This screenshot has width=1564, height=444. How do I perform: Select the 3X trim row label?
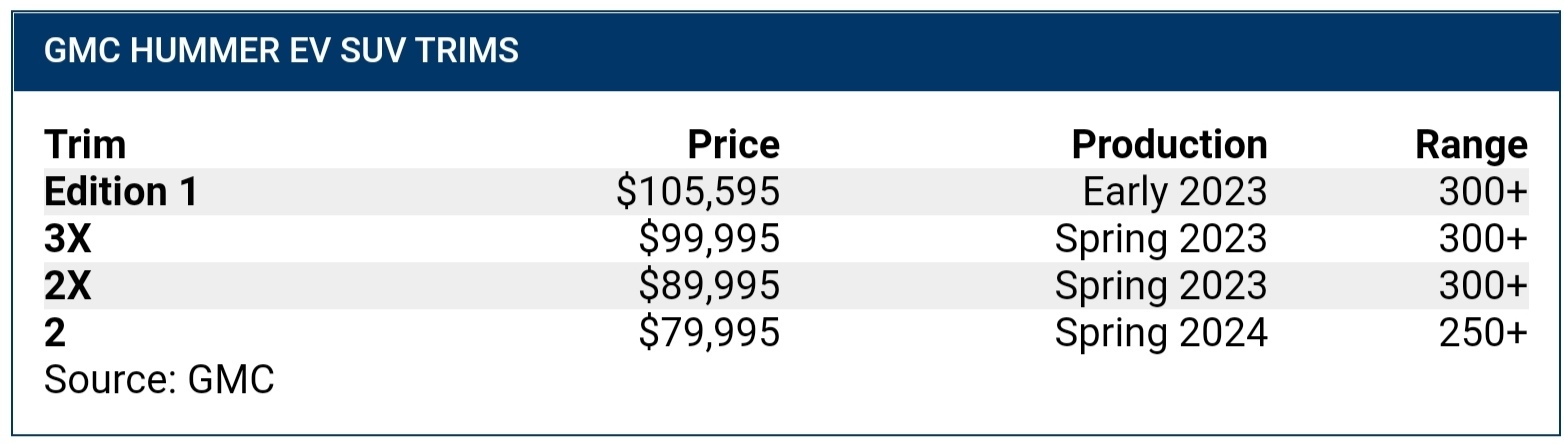[x=68, y=240]
